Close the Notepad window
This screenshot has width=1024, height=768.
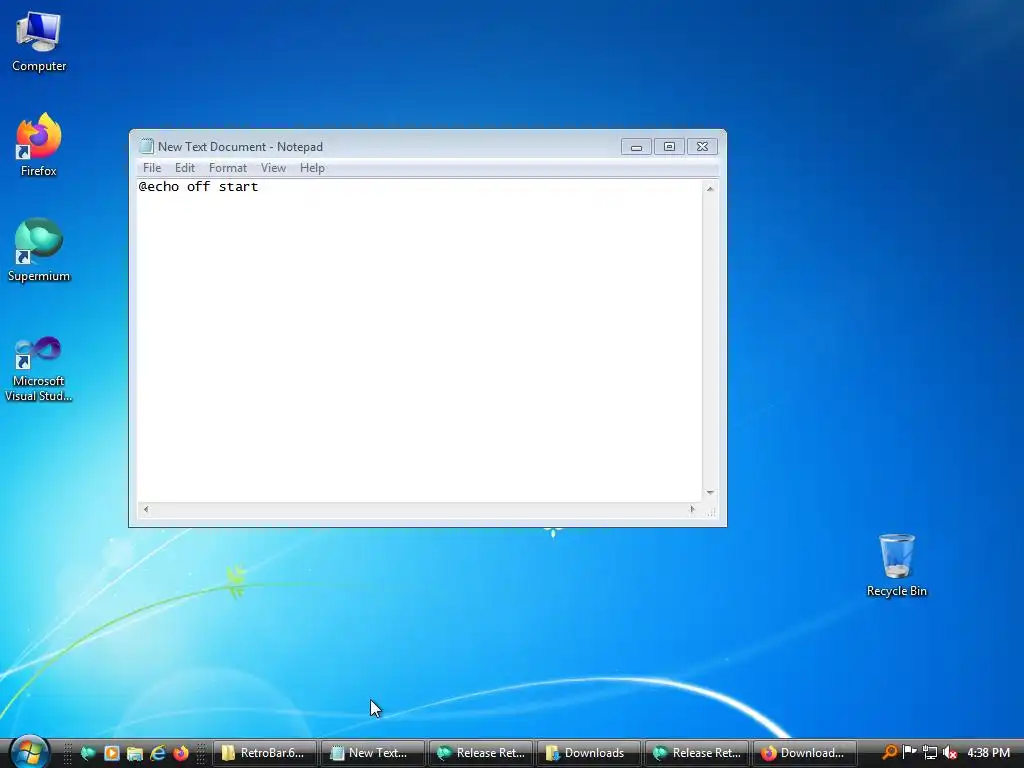[x=702, y=147]
